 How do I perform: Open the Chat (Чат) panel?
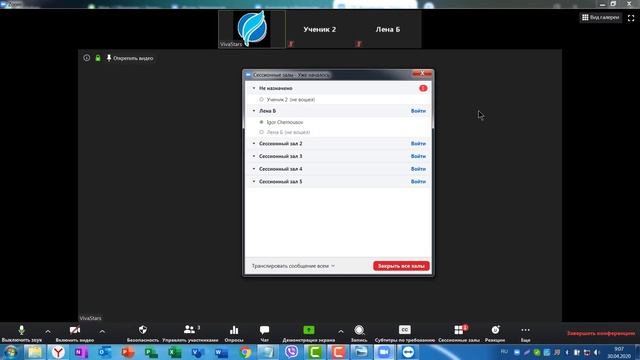264,333
